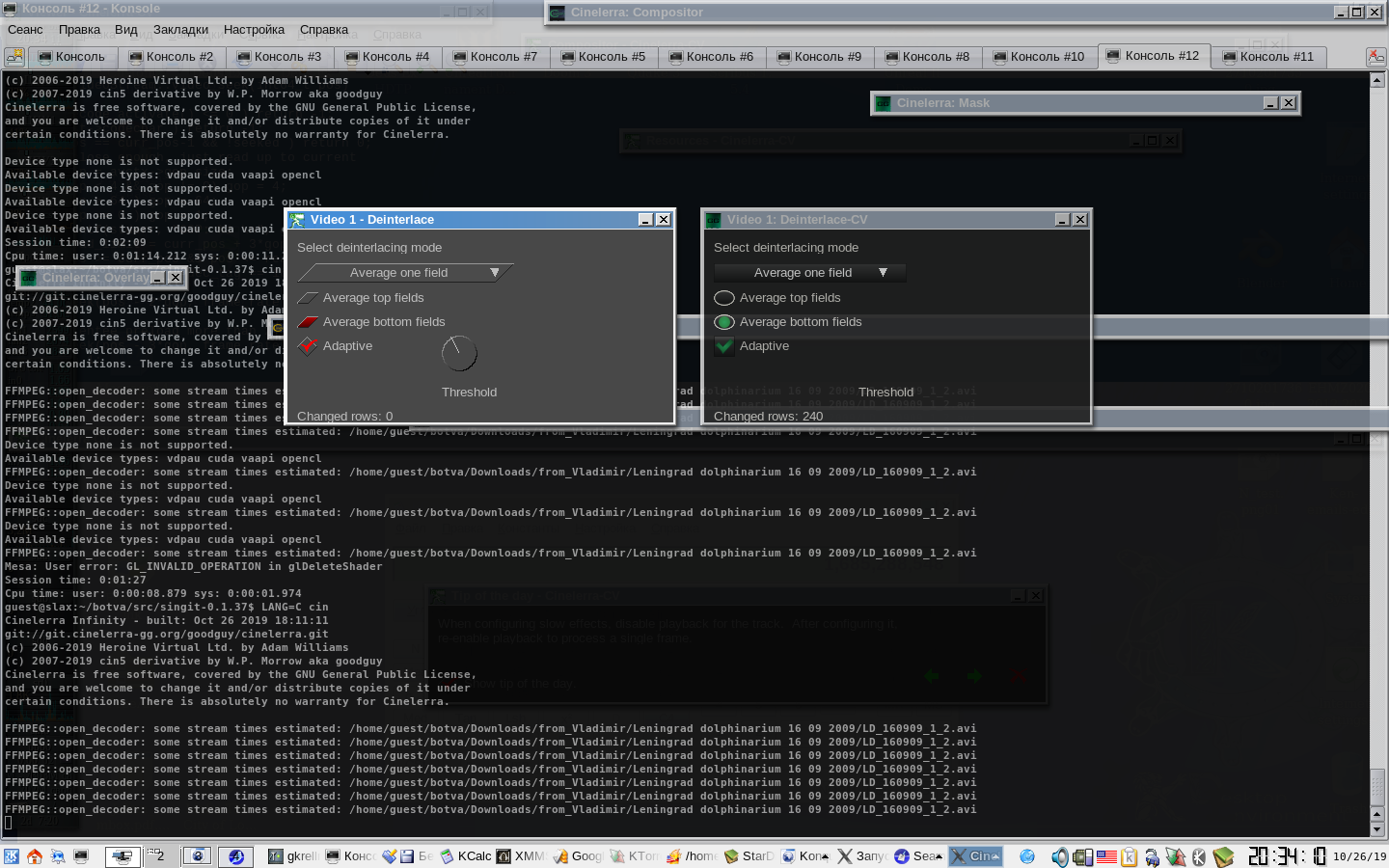This screenshot has height=868, width=1389.
Task: Click the KCalc taskbar entry
Action: tap(466, 856)
